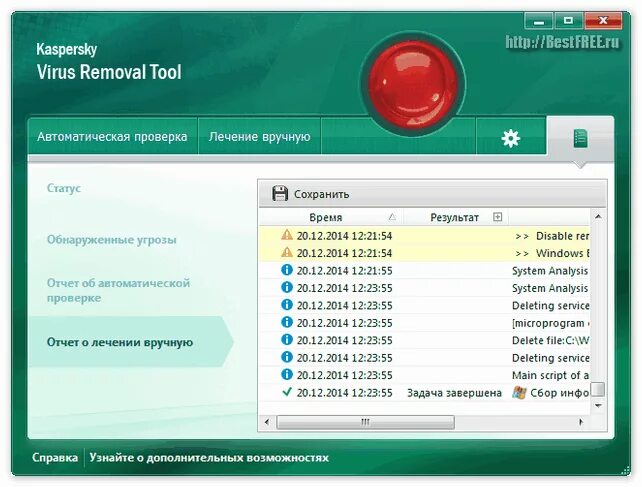
Task: Click horizontal scrollbar left arrow
Action: (267, 422)
